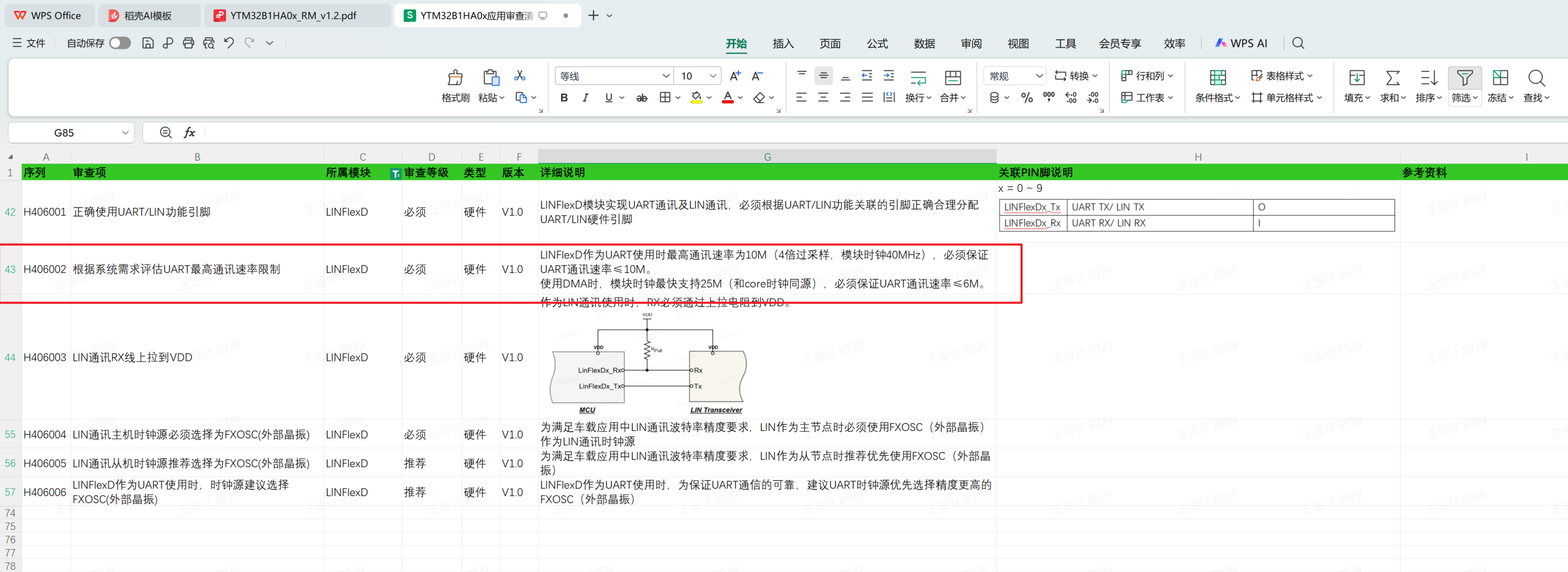Viewport: 1568px width, 572px height.
Task: Open the 页面 Page ribbon tab
Action: 830,43
